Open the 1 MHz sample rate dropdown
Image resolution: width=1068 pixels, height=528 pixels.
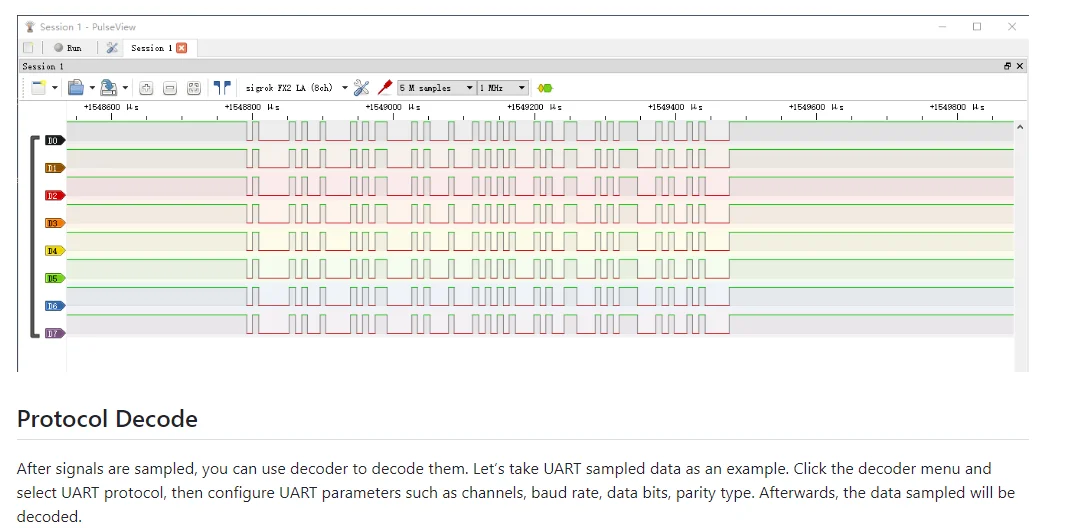tap(503, 88)
